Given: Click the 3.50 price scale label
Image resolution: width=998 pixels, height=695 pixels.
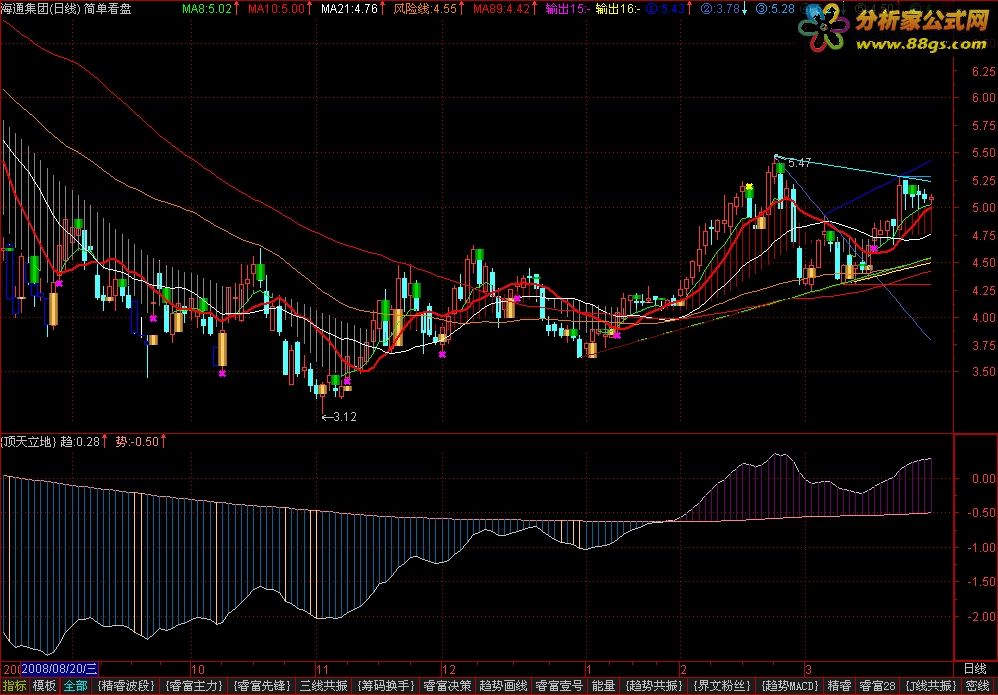Looking at the screenshot, I should pyautogui.click(x=983, y=372).
